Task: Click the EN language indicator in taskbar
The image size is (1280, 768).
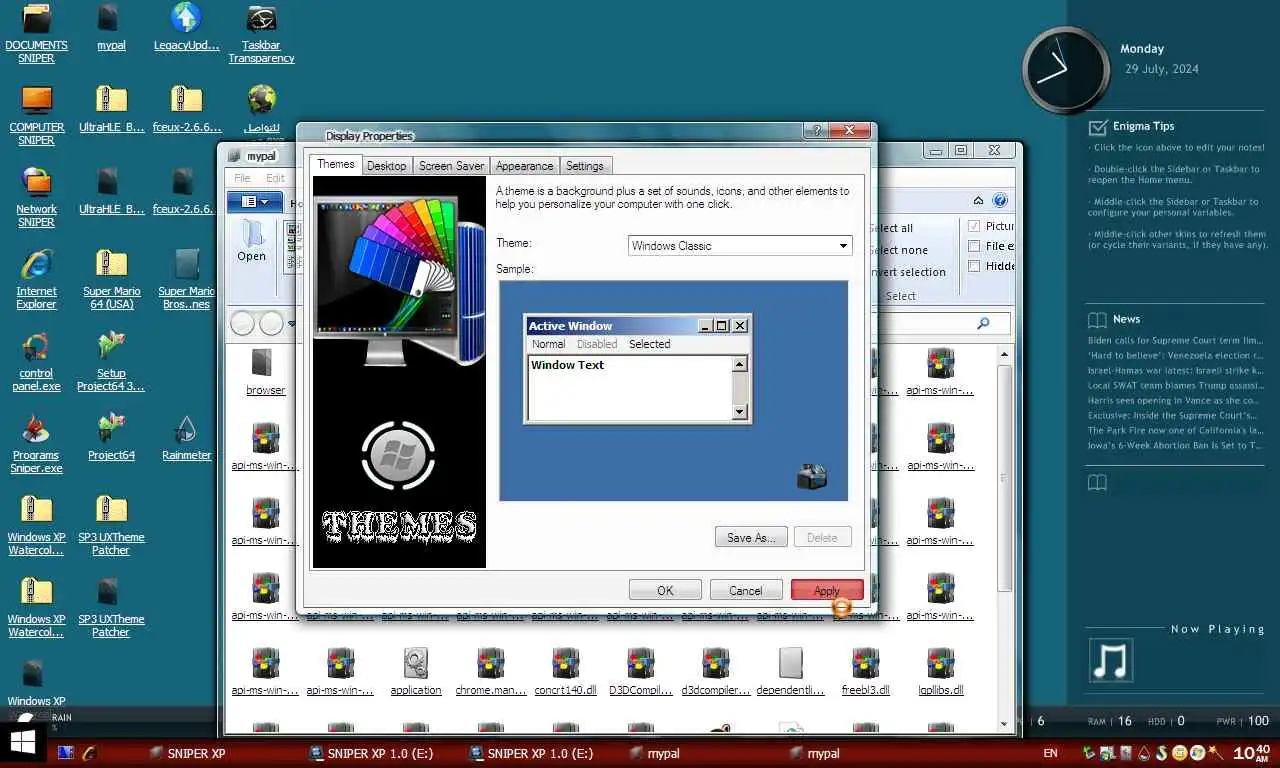Action: pos(1050,753)
